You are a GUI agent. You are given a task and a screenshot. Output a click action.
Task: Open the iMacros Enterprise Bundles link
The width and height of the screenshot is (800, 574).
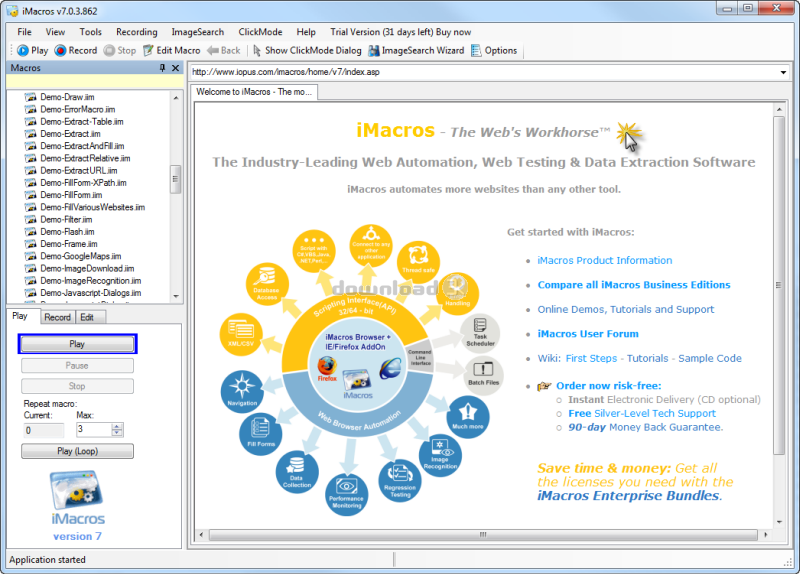[x=628, y=495]
